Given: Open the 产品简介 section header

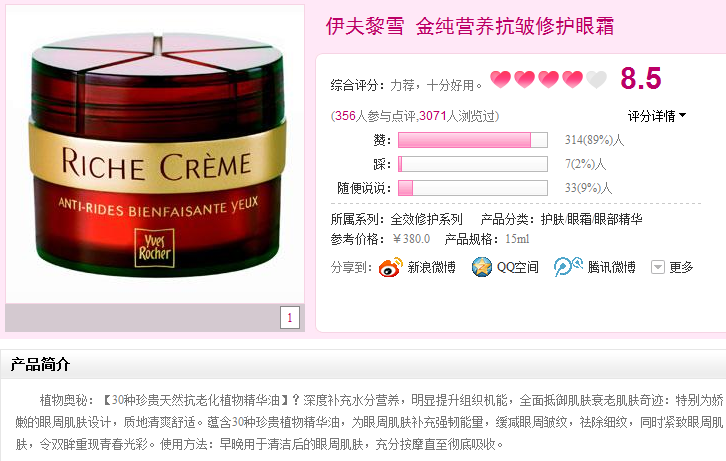Looking at the screenshot, I should (40, 364).
